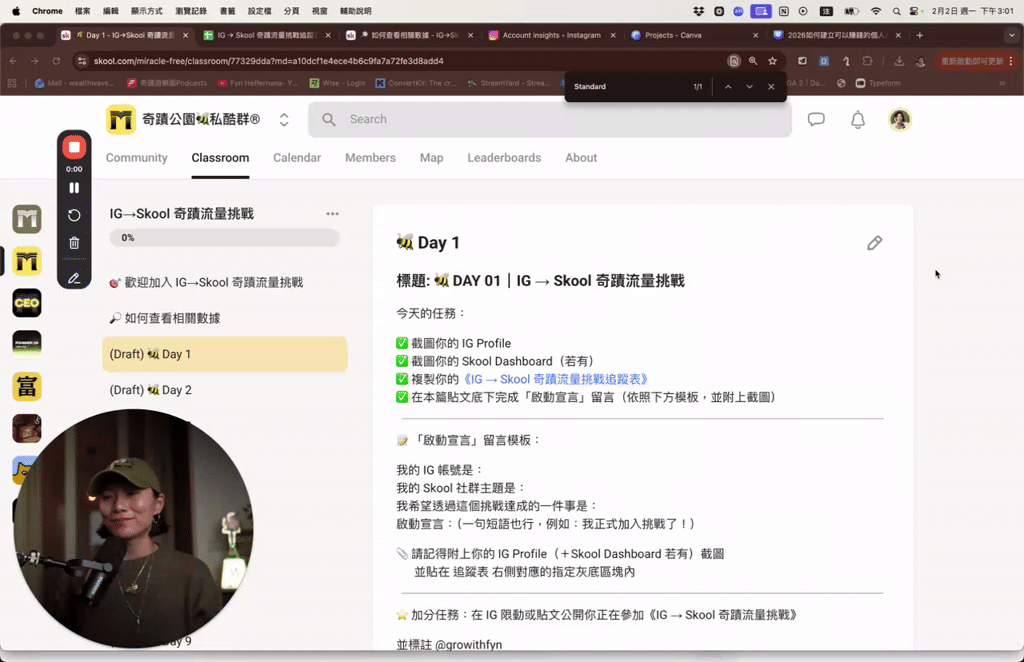The height and width of the screenshot is (662, 1024).
Task: Open the 檔案 menu in the menu bar
Action: tap(83, 11)
